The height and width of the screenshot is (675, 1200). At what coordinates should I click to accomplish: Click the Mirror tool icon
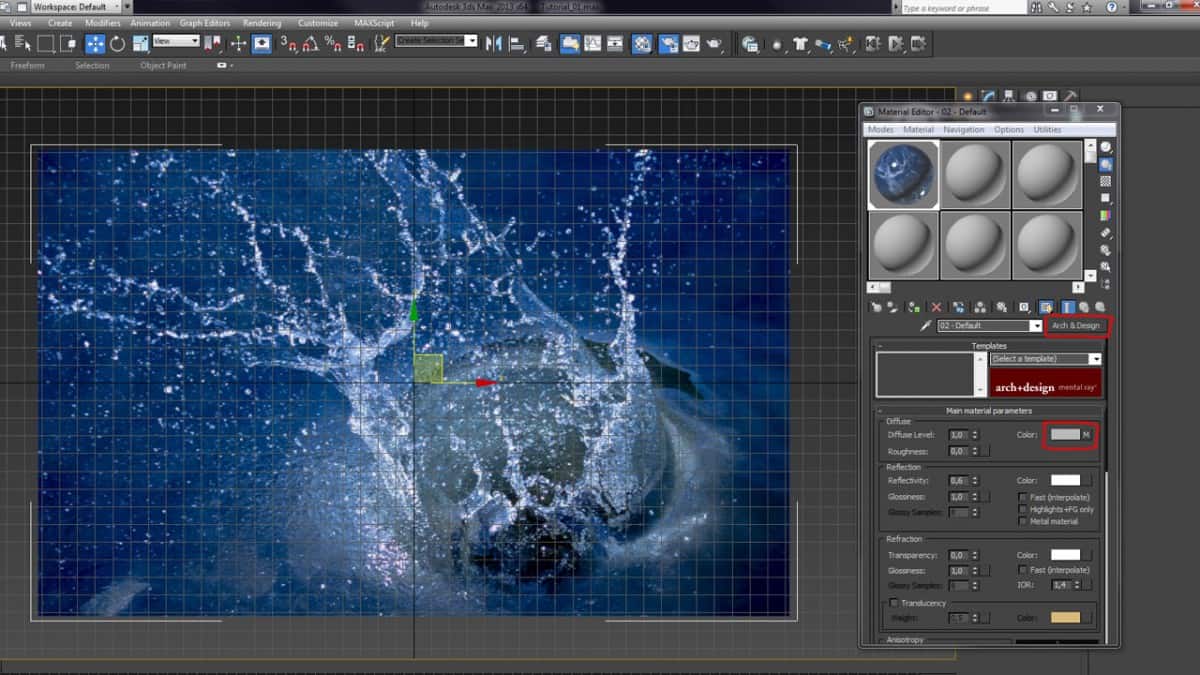pyautogui.click(x=493, y=43)
